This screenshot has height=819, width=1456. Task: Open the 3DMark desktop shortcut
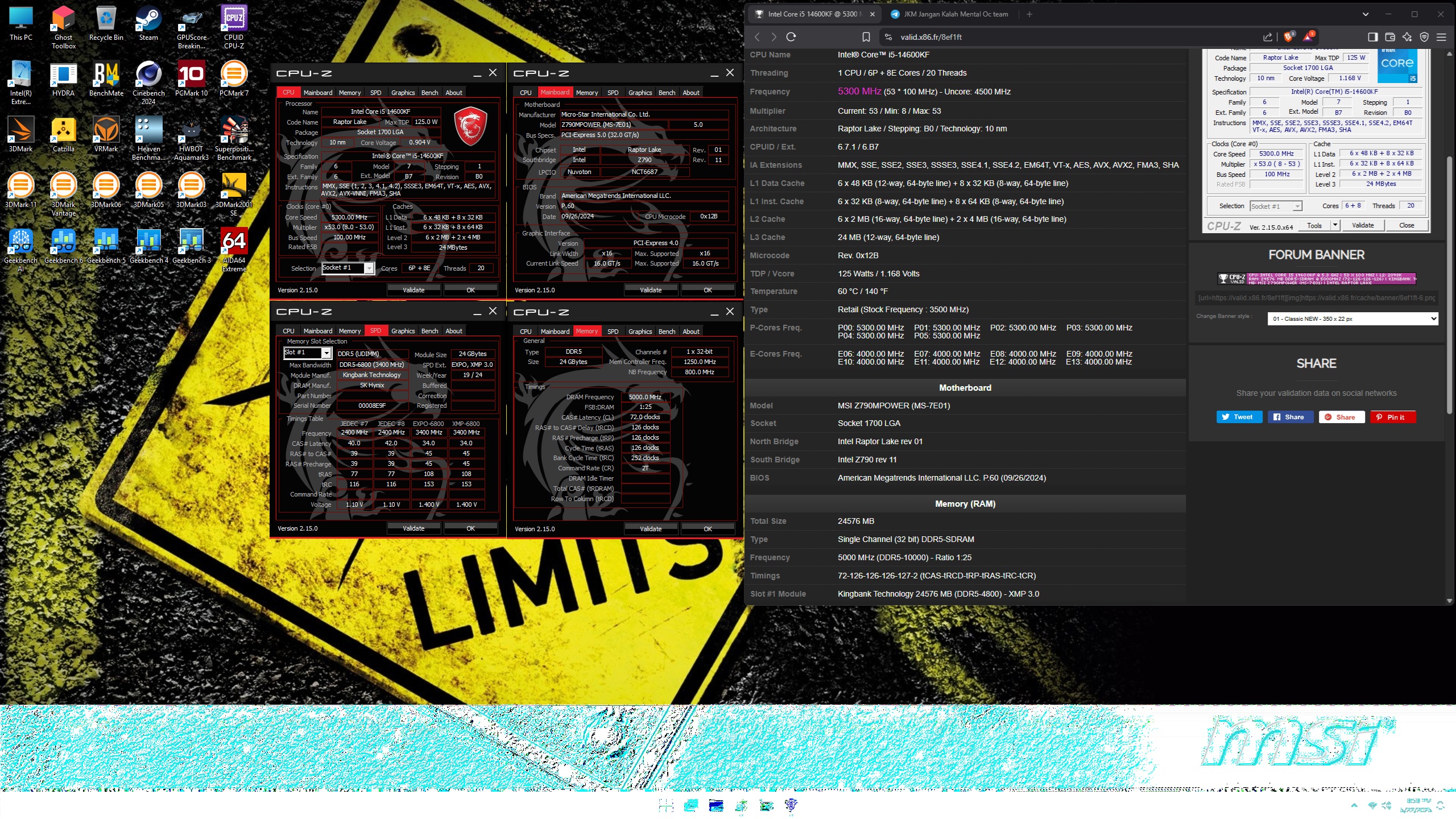tap(21, 135)
